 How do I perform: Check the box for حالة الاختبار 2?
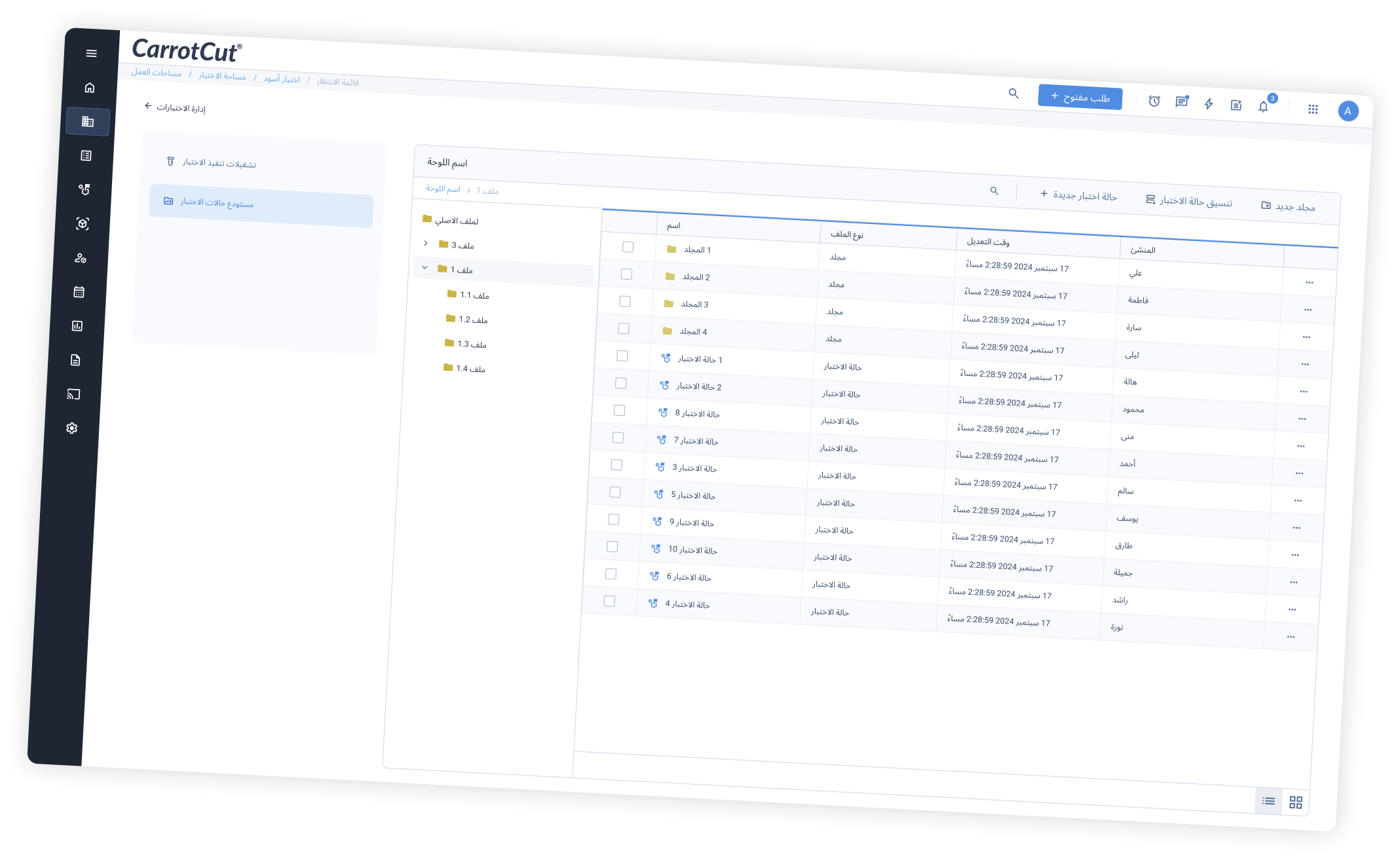click(x=621, y=383)
